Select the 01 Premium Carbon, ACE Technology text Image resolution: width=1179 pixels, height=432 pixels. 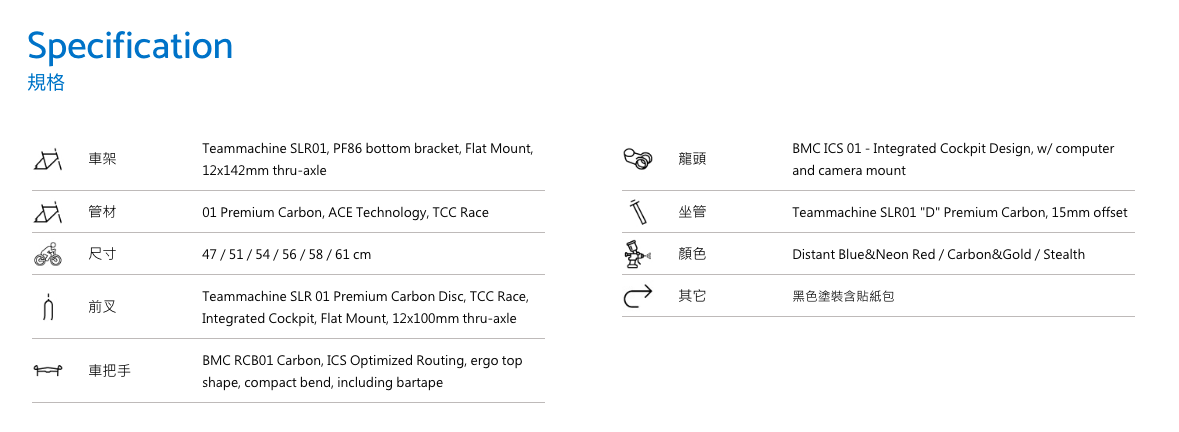(315, 213)
